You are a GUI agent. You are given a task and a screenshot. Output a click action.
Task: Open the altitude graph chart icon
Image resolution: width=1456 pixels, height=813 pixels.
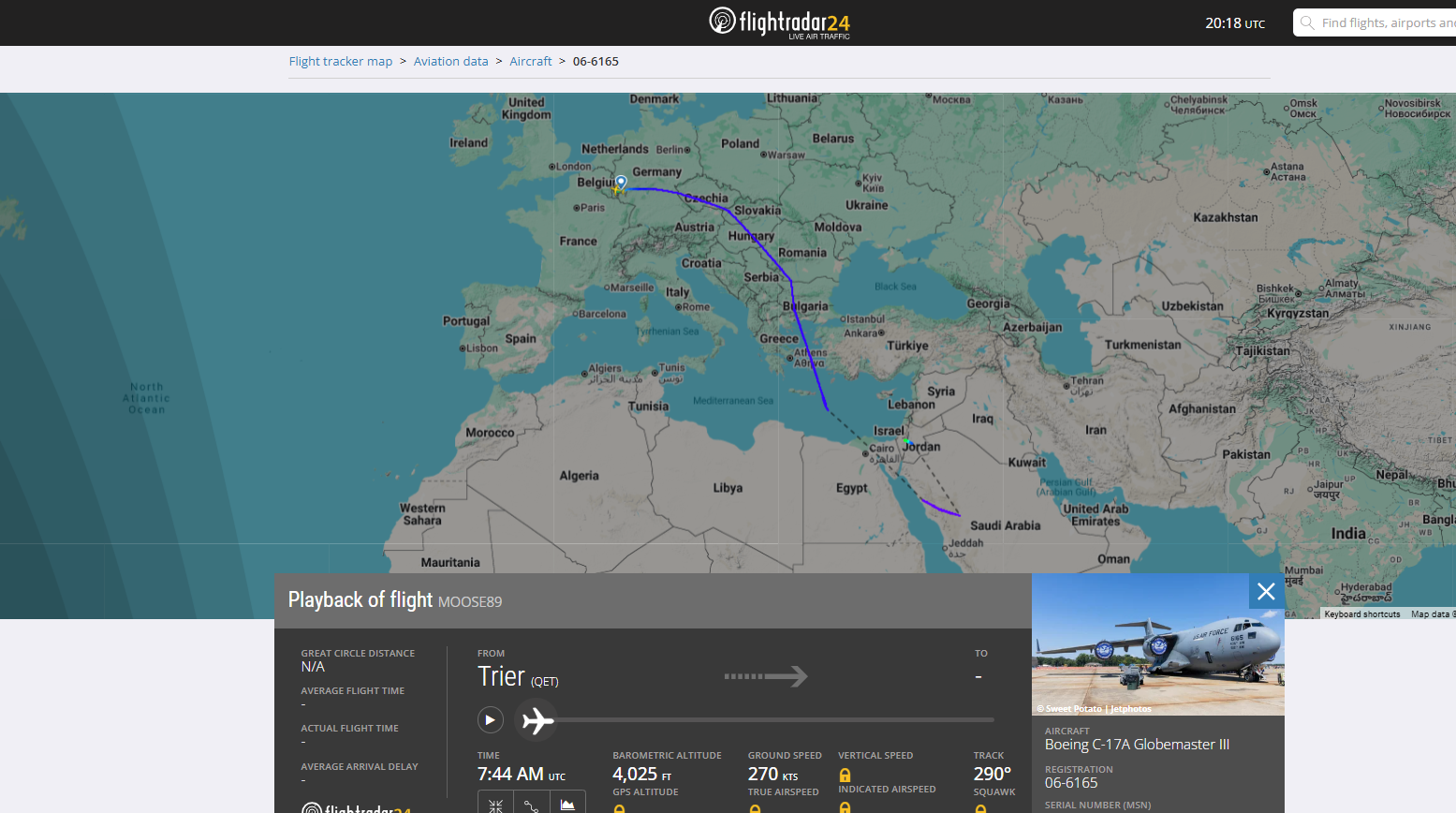pyautogui.click(x=567, y=805)
